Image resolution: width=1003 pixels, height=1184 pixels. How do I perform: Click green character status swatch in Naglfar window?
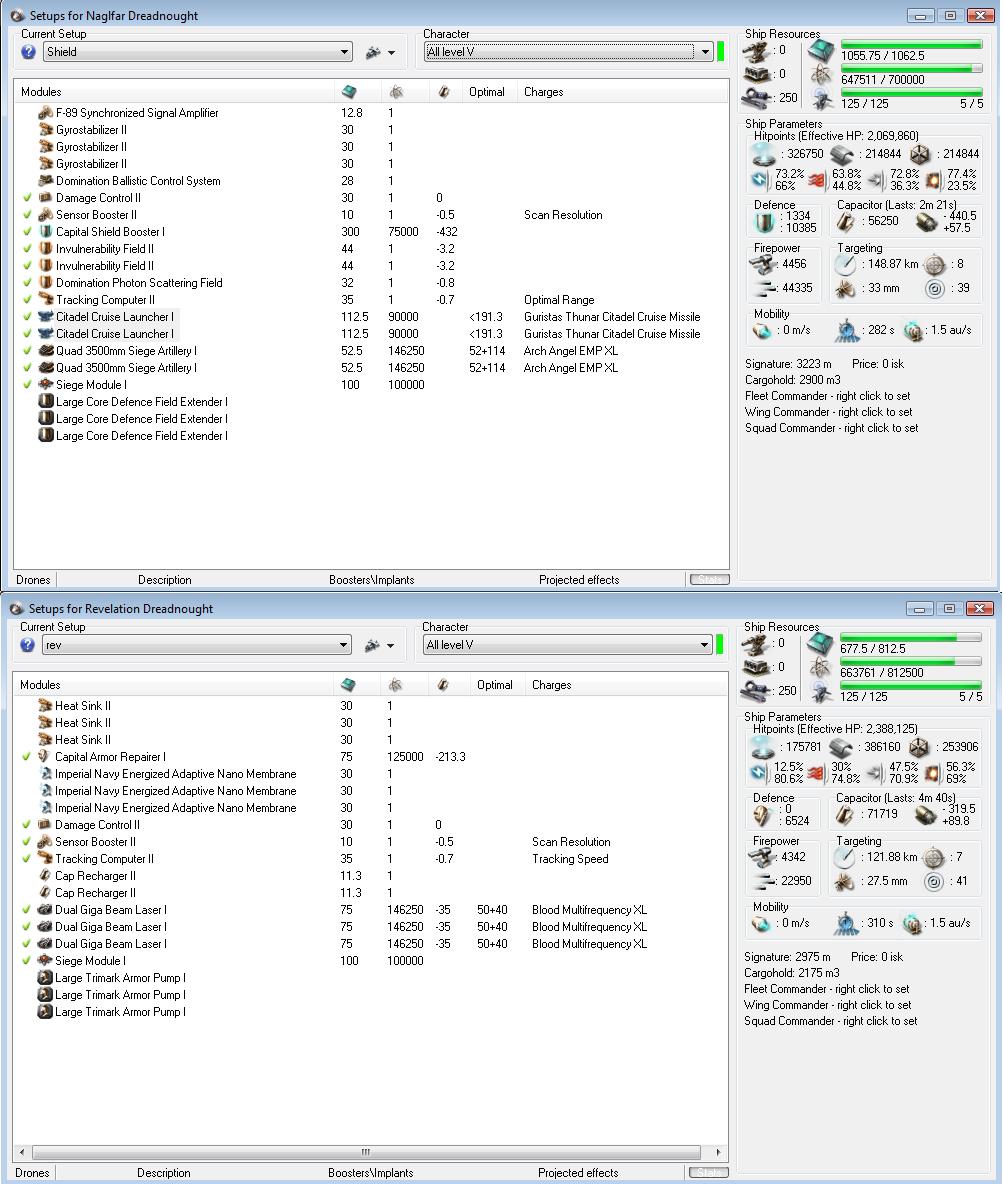coord(721,51)
